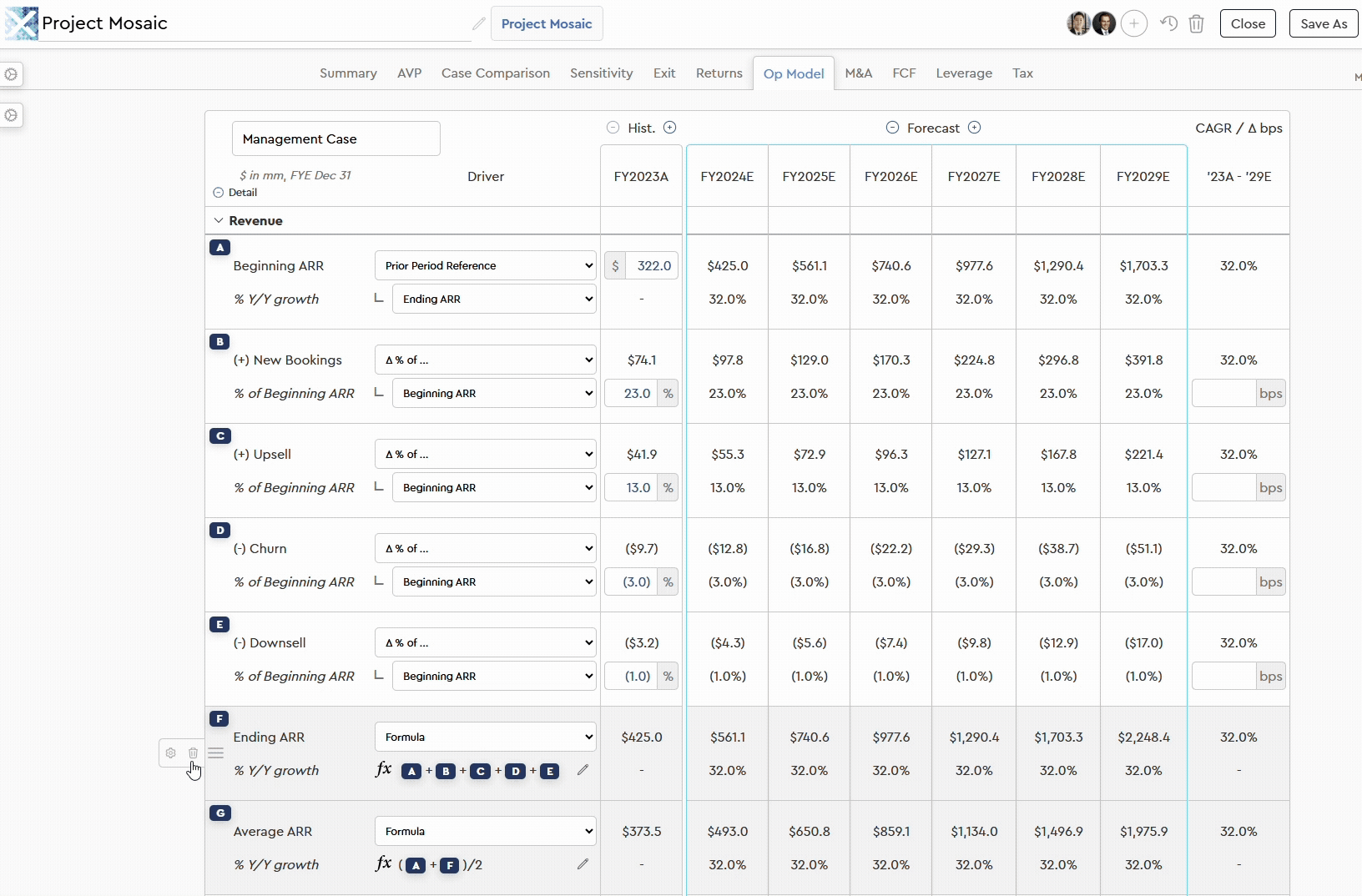
Task: Open settings gear on the Ending ARR row
Action: pos(171,753)
